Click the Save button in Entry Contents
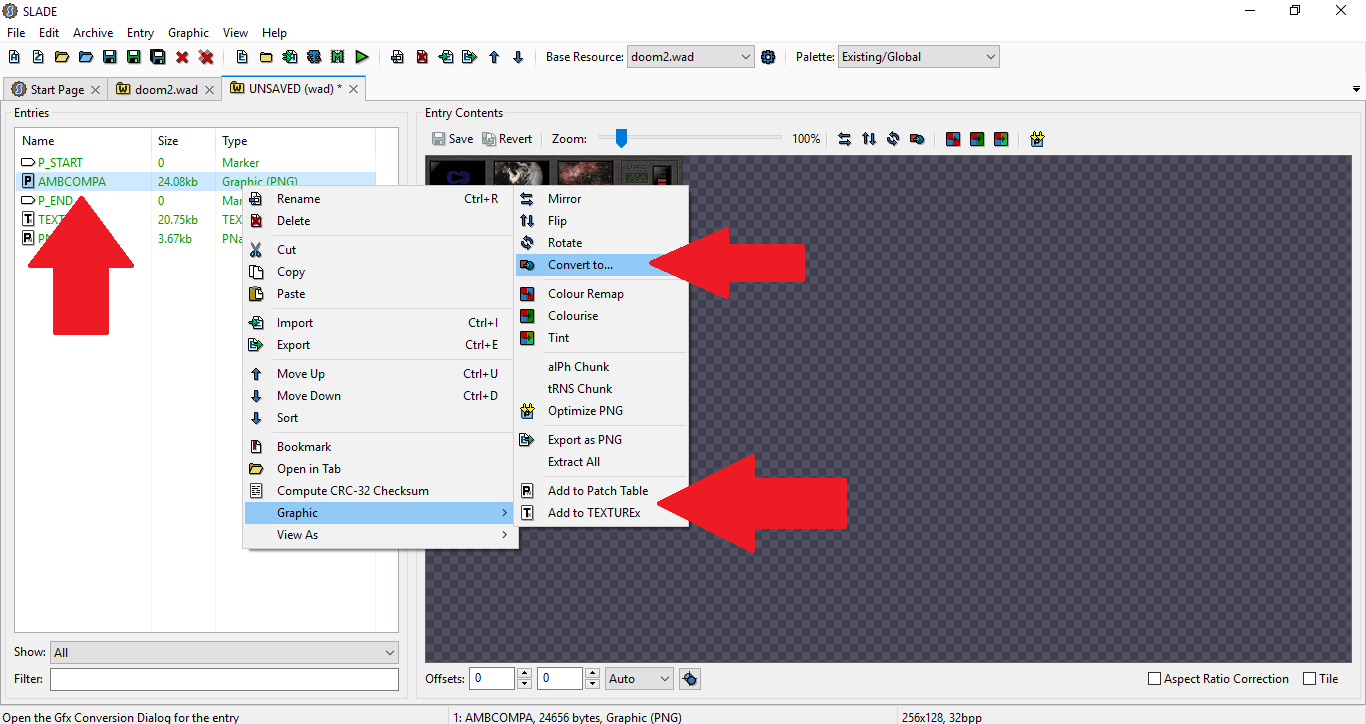This screenshot has width=1366, height=724. tap(453, 139)
